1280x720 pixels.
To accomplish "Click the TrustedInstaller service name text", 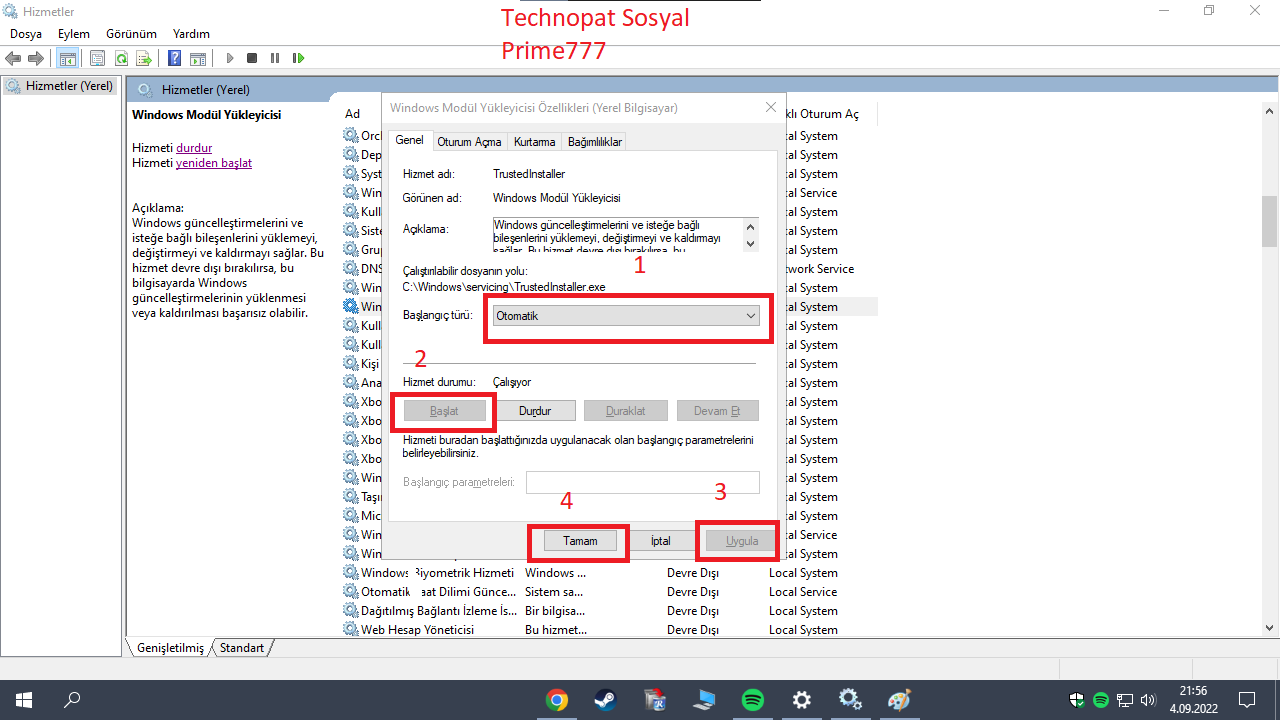I will coord(529,174).
